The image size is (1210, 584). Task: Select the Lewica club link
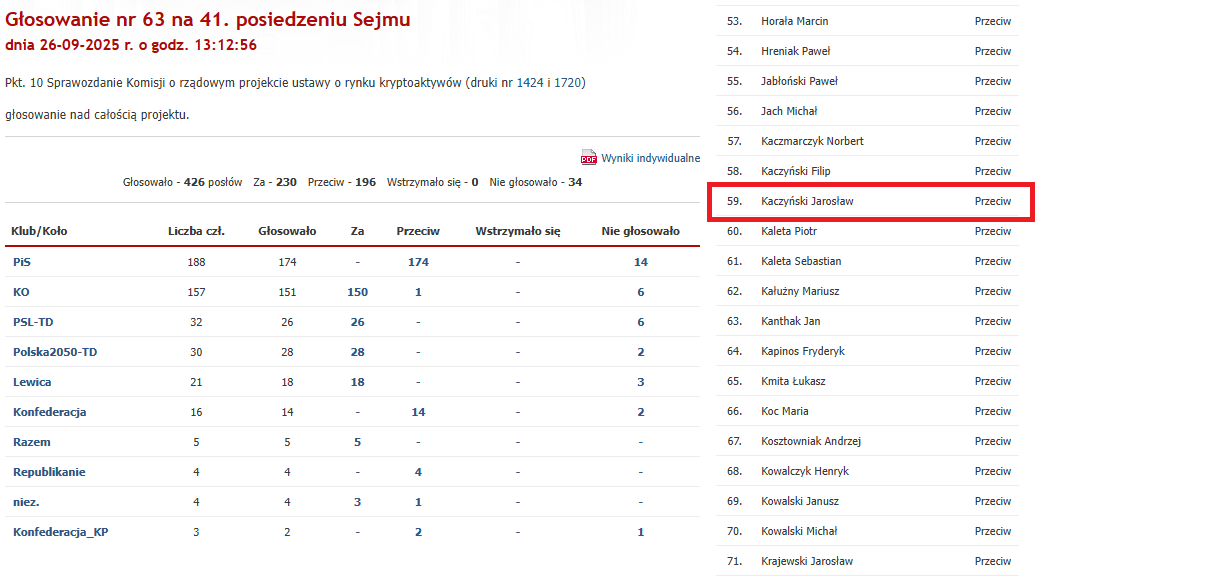32,382
